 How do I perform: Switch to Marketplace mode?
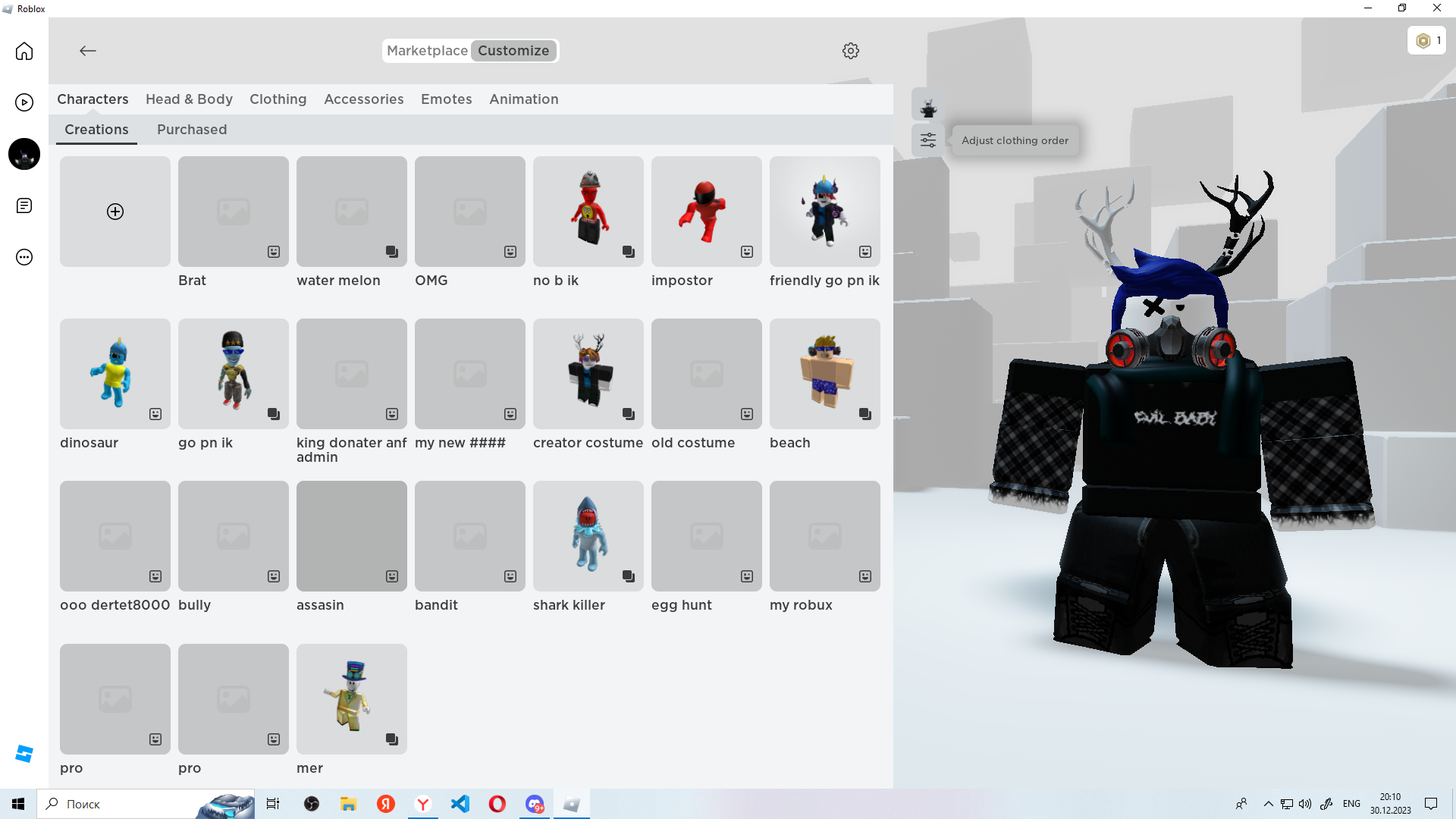click(427, 51)
